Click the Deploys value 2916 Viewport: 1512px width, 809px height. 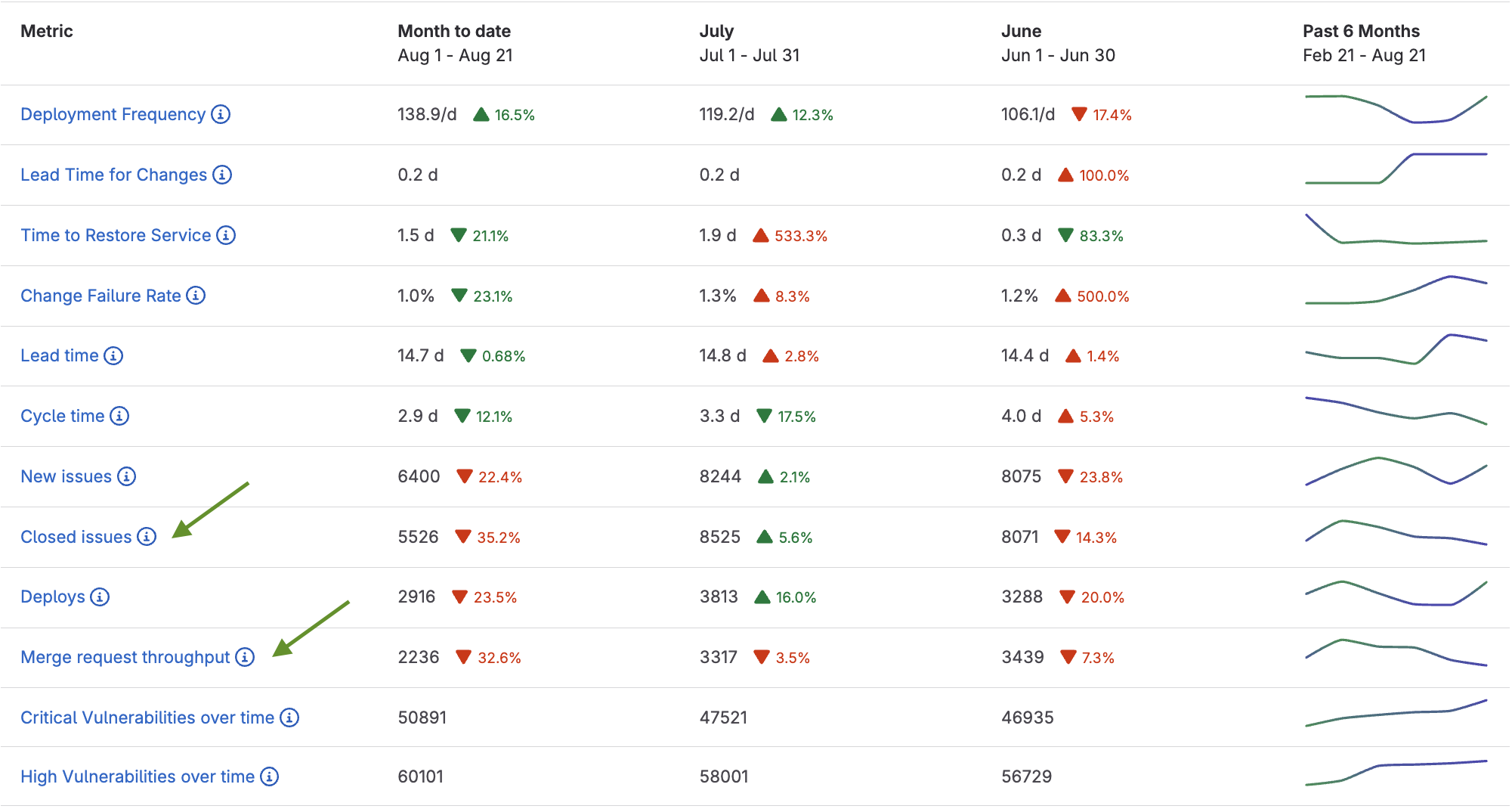418,597
